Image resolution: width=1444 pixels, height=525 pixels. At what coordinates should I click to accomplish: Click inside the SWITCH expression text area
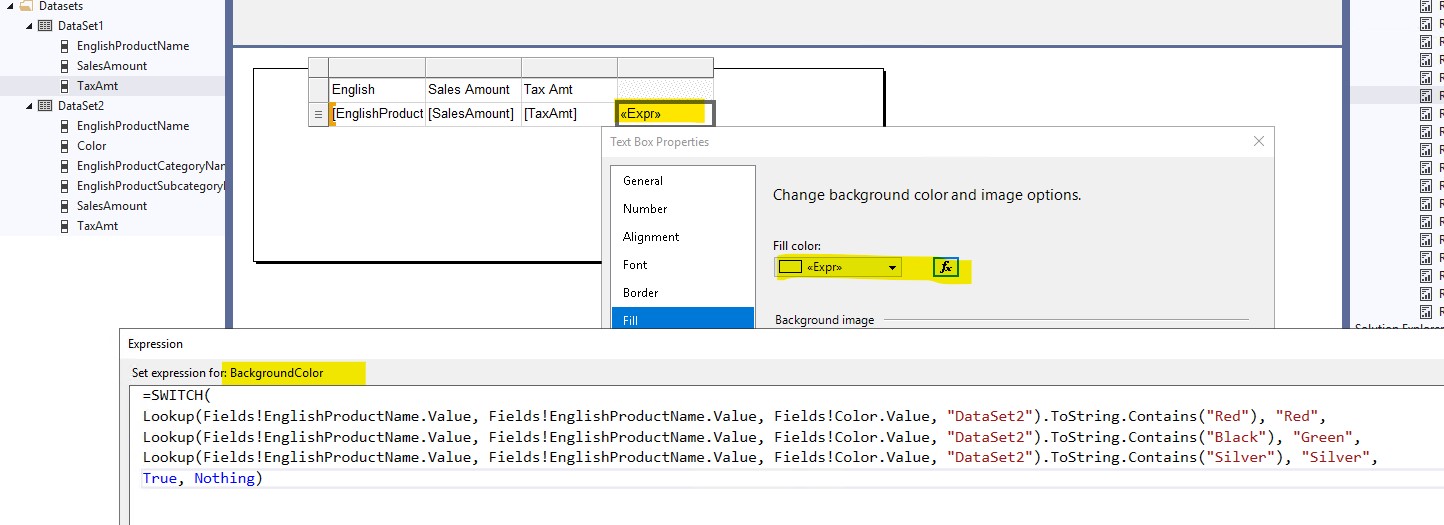[787, 454]
